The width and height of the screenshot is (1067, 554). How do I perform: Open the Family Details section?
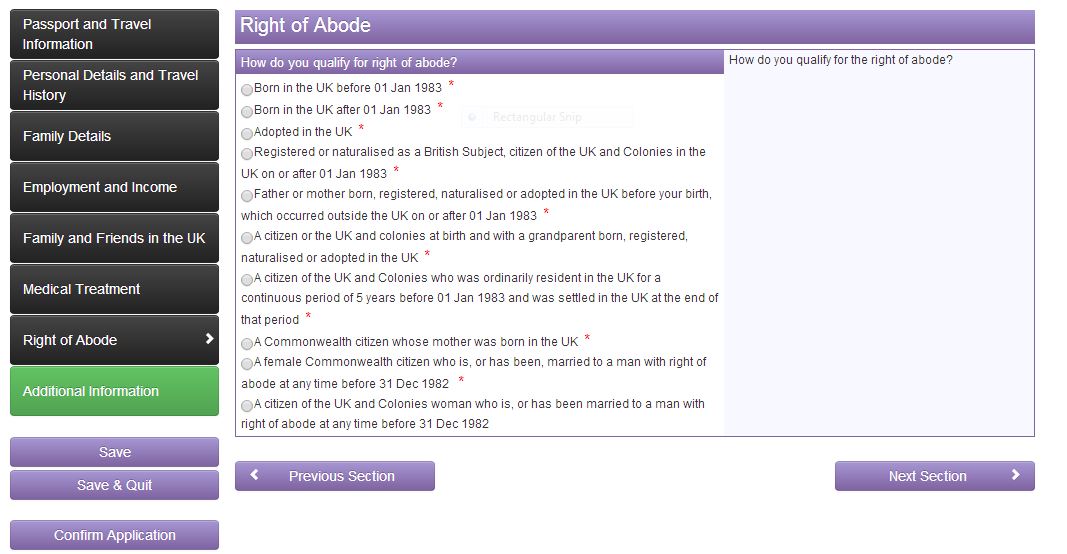pos(114,136)
